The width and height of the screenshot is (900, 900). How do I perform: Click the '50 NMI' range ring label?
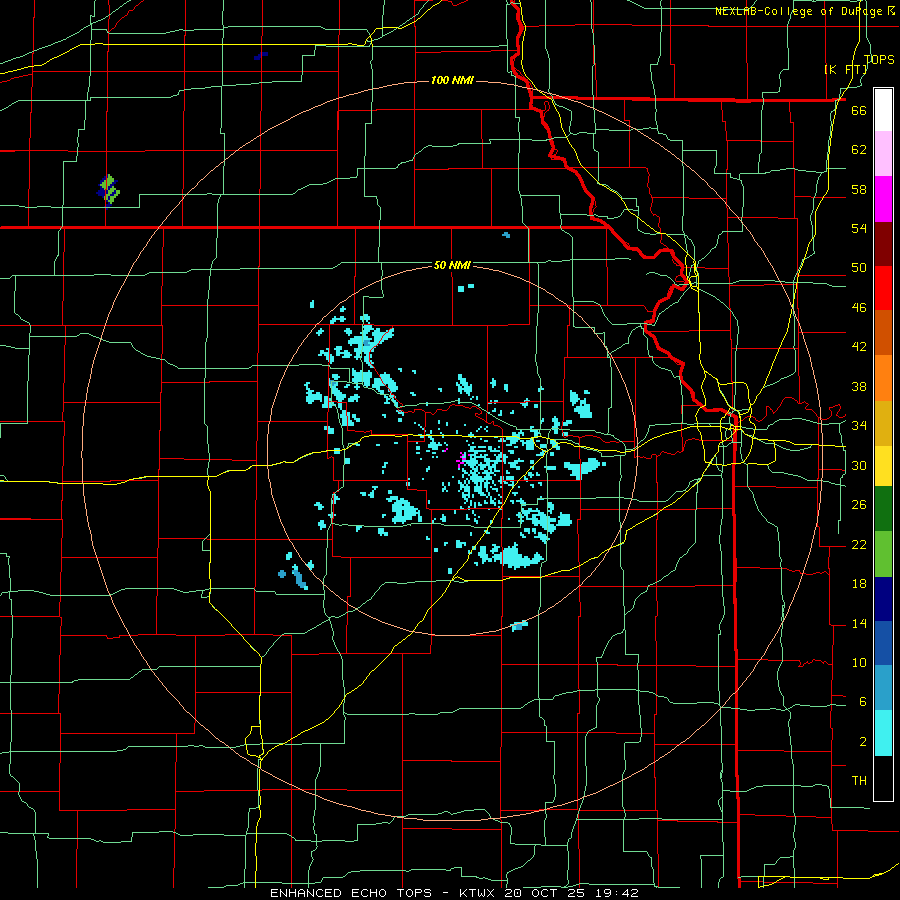[452, 265]
